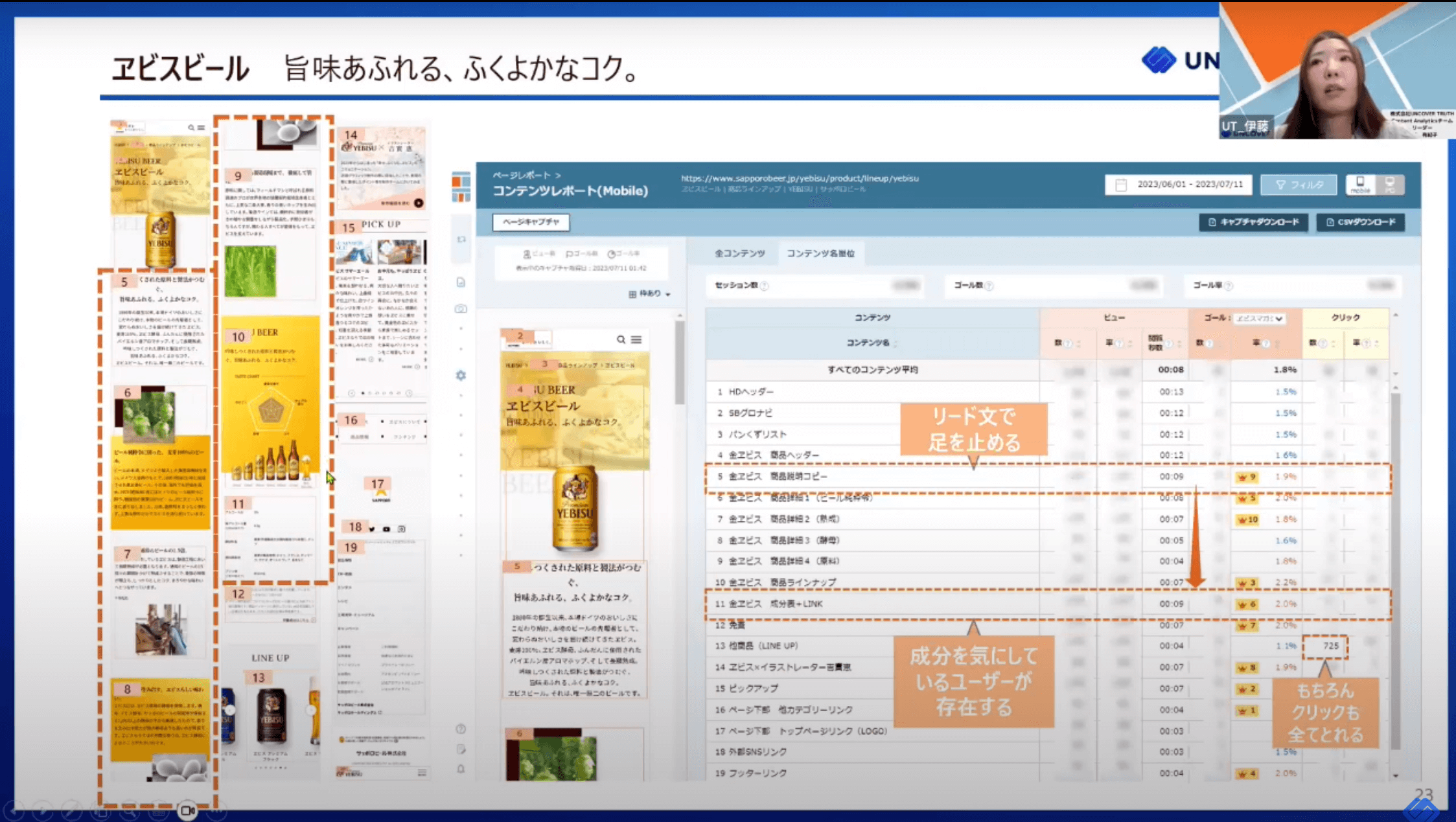Advance to the next slide in slideshow controls
The height and width of the screenshot is (822, 1456).
(x=43, y=810)
